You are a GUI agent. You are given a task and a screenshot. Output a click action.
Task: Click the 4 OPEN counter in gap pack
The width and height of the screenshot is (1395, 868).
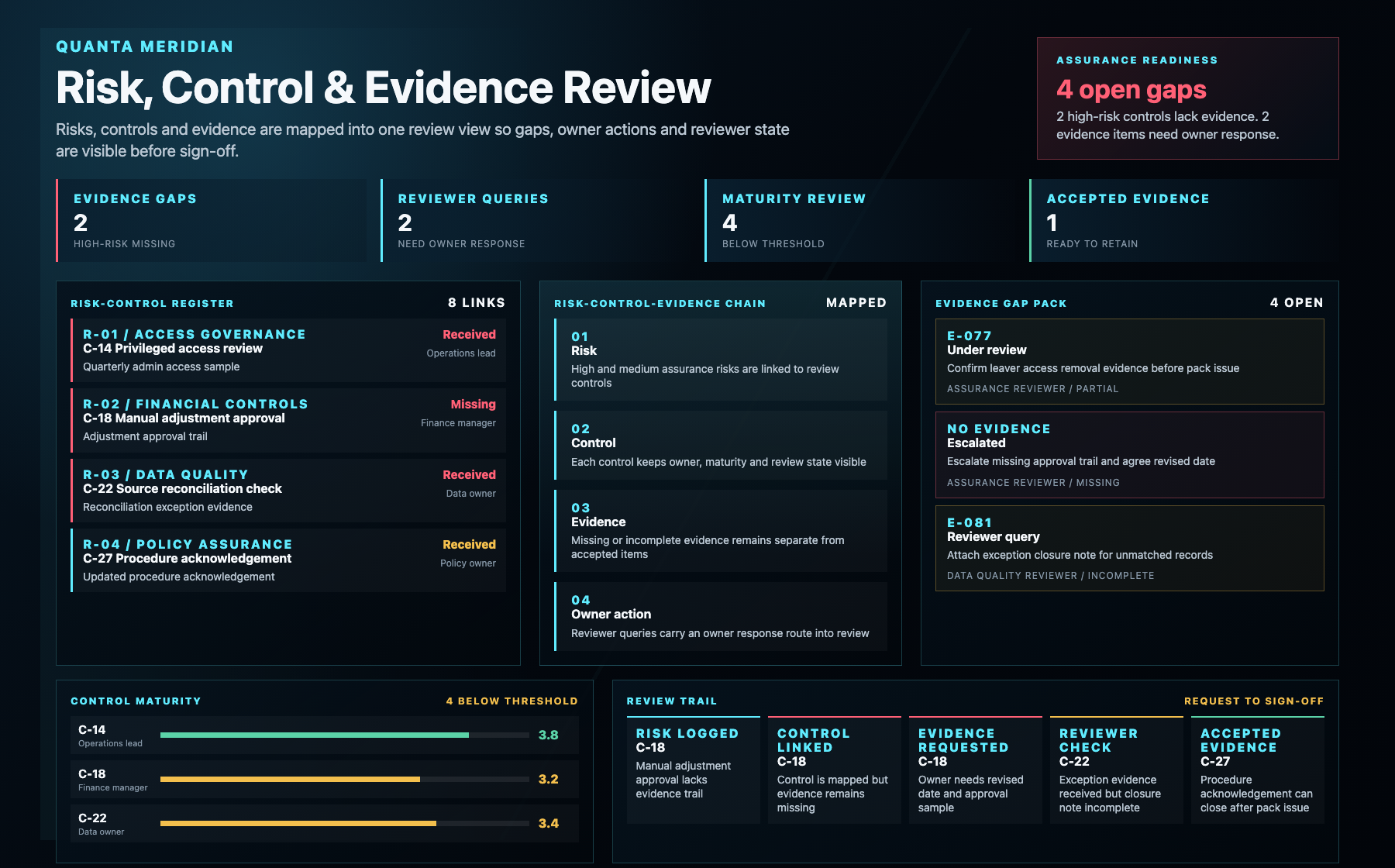tap(1297, 303)
